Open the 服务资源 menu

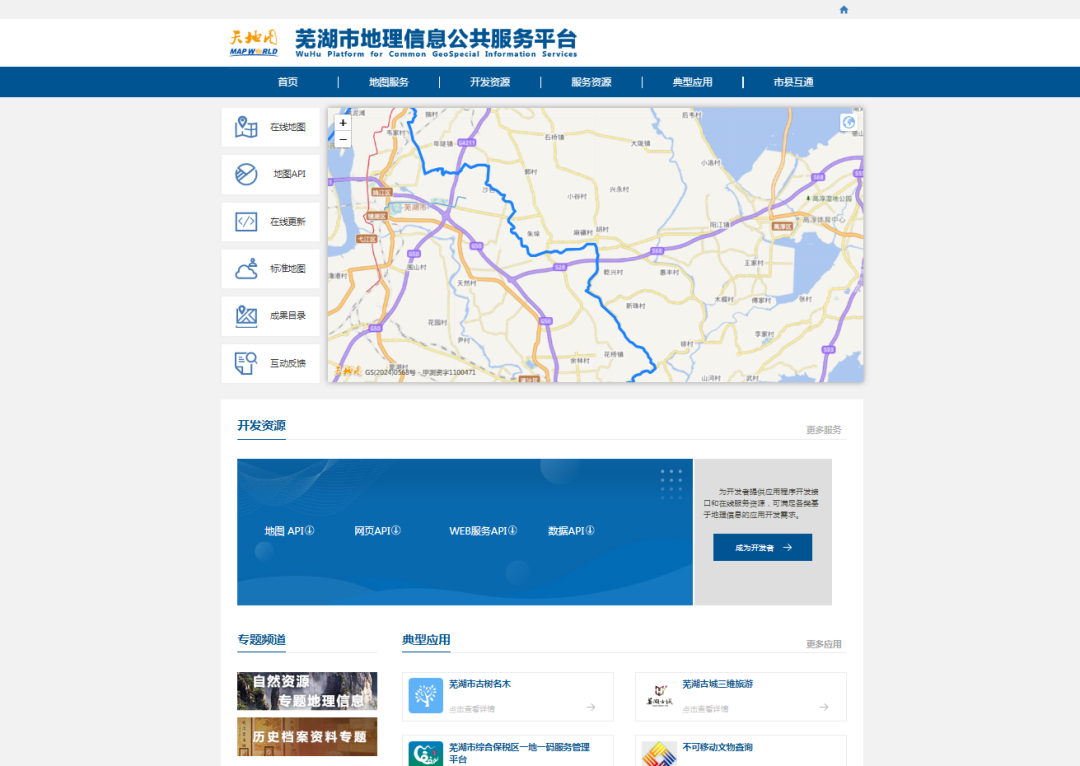(591, 82)
